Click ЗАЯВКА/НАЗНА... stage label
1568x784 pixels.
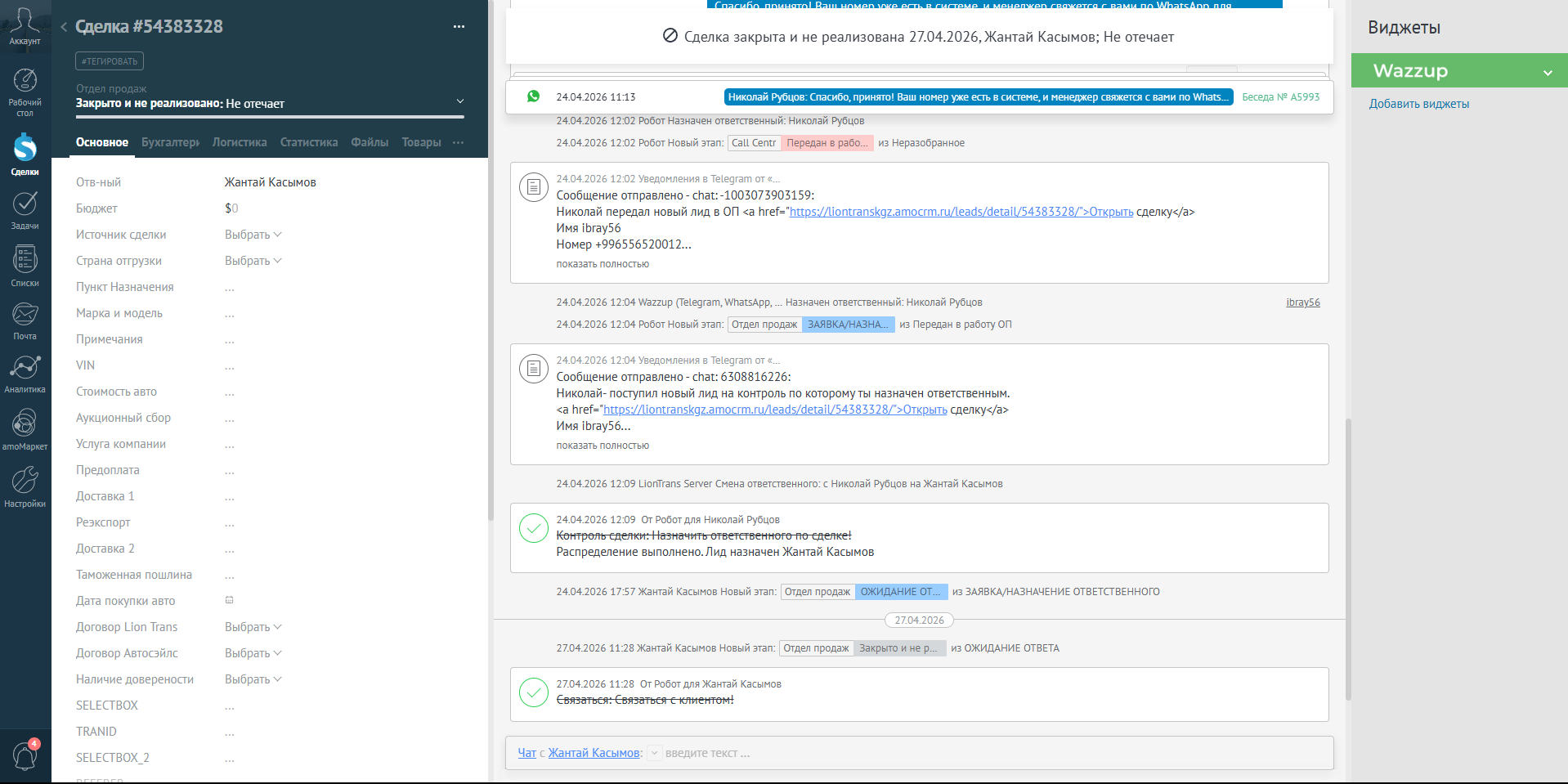pos(849,325)
